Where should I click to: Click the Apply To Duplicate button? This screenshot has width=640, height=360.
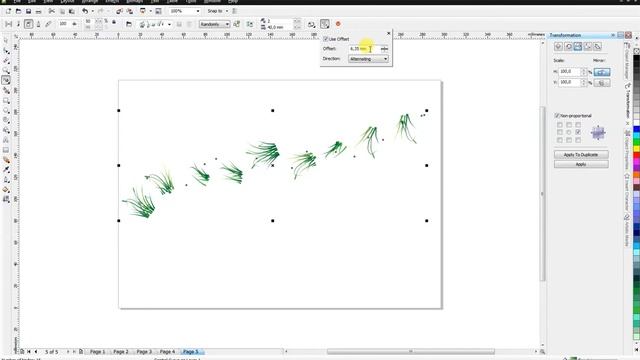[581, 155]
